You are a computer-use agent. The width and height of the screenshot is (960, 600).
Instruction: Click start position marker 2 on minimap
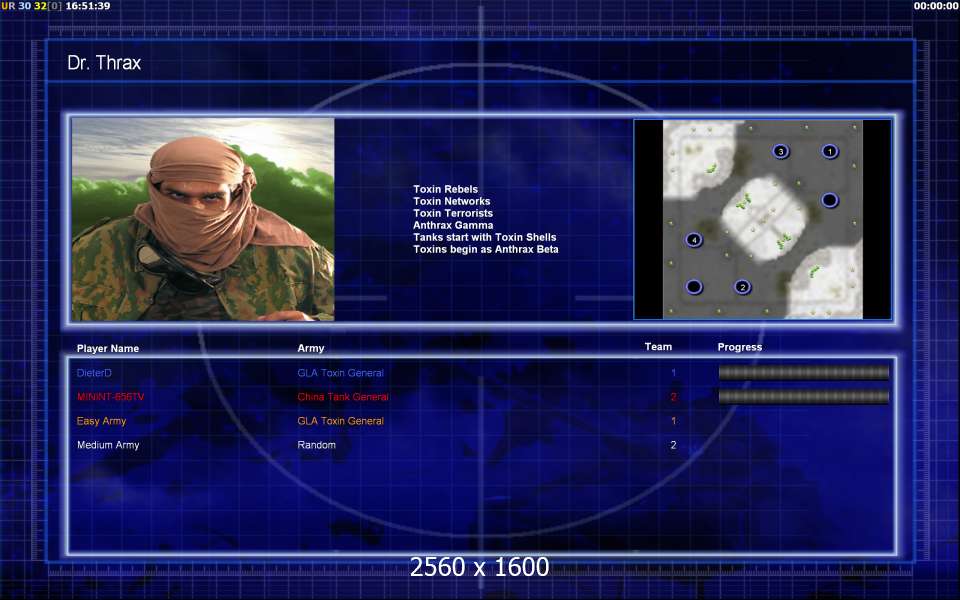point(743,287)
